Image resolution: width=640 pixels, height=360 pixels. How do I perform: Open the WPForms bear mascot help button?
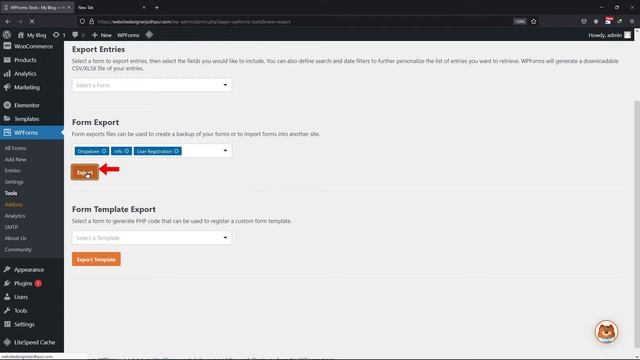pos(606,331)
